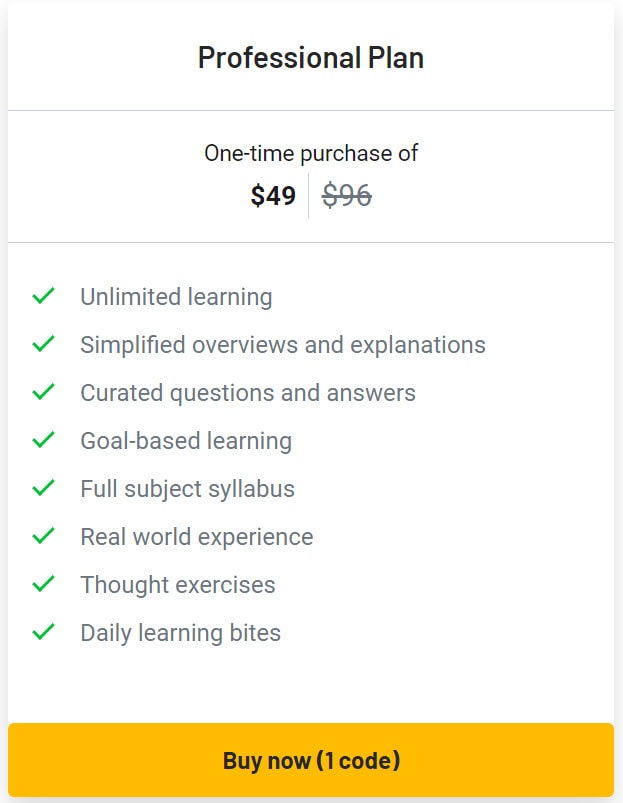Expand the Full subject syllabus item
Screen dimensions: 623x803
[187, 488]
